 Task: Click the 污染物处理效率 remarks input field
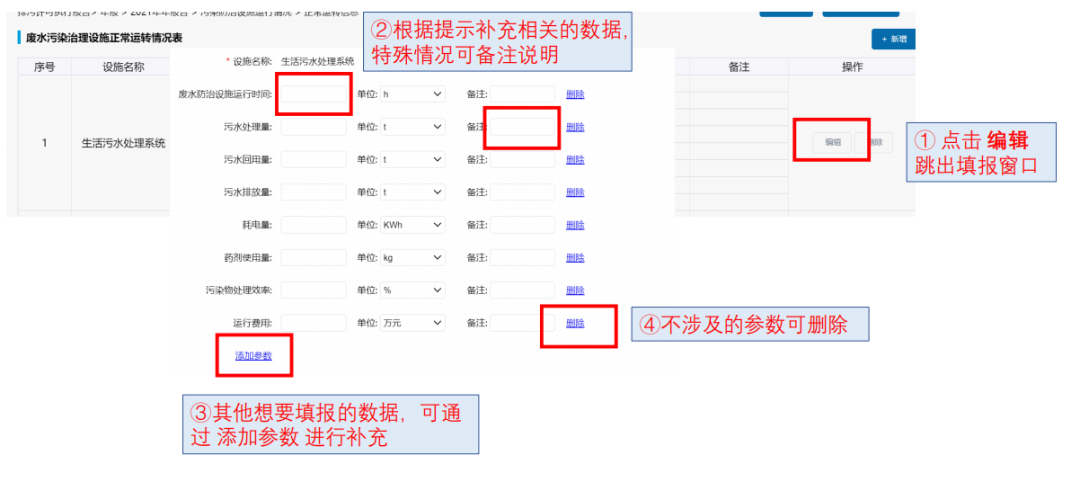(521, 290)
